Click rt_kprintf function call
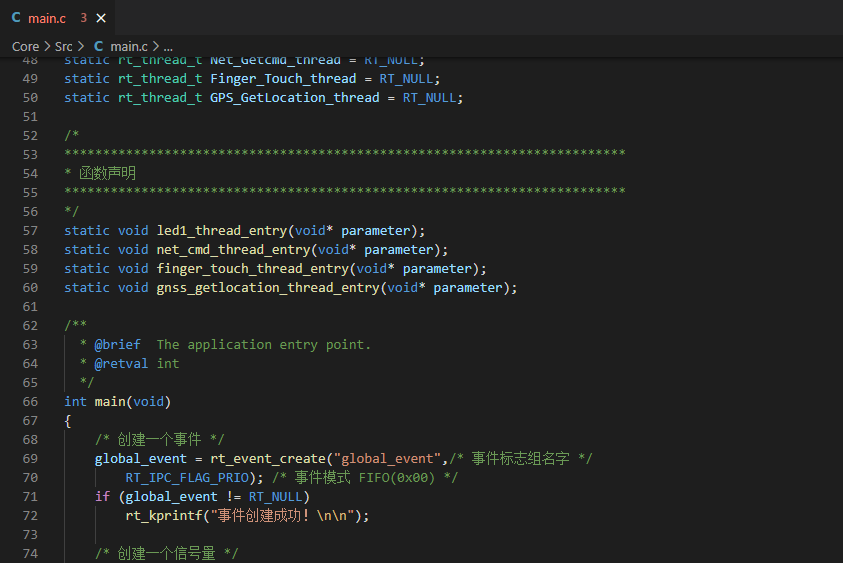This screenshot has width=843, height=563. 164,516
